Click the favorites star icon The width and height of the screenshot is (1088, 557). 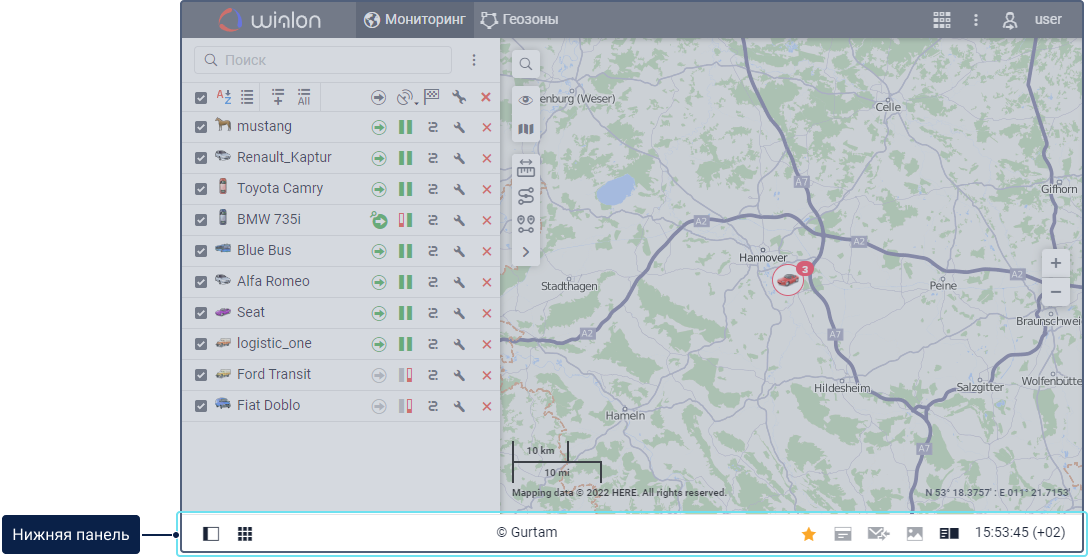tap(809, 533)
